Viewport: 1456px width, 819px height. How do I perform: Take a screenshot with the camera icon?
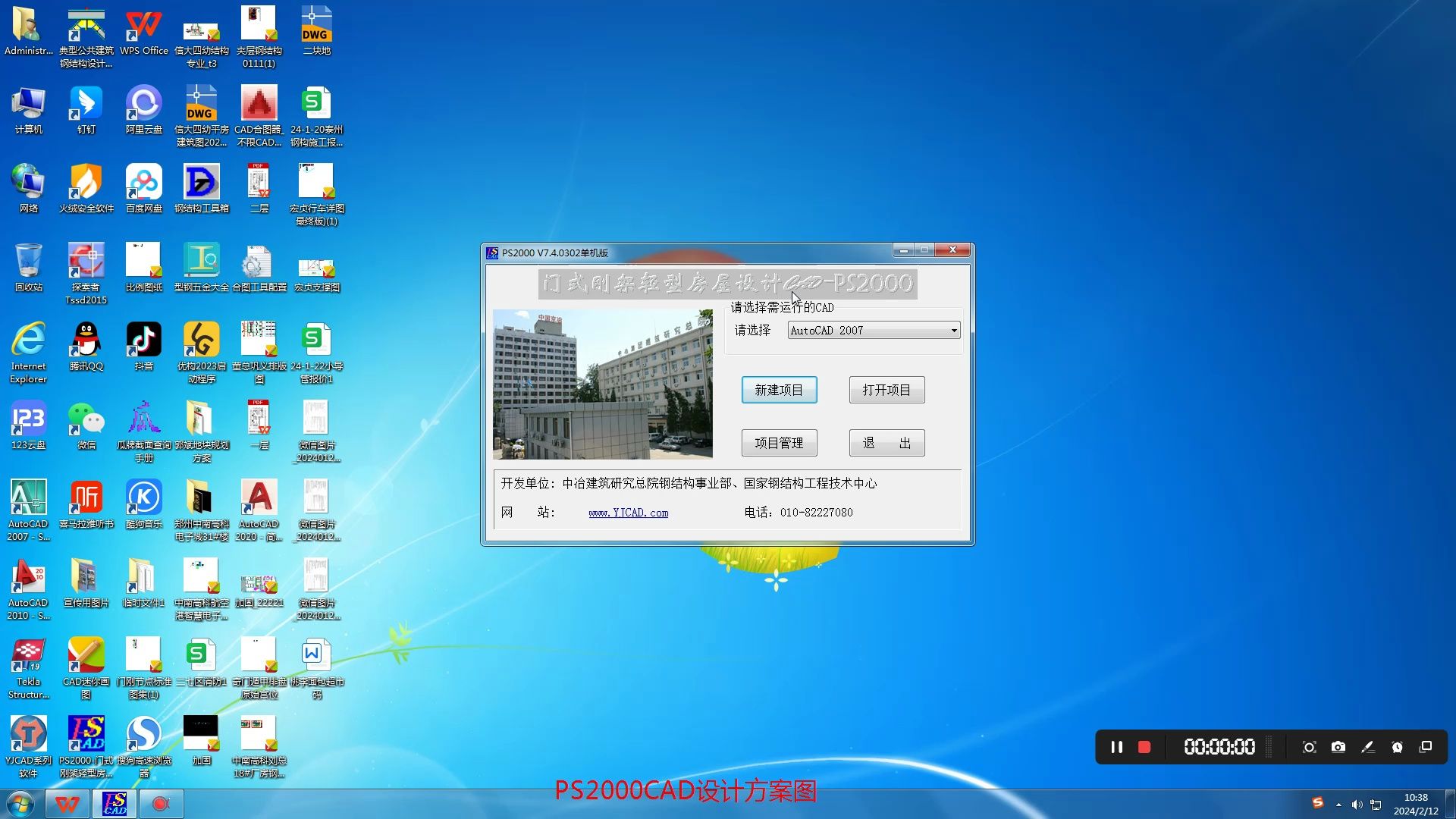tap(1338, 747)
